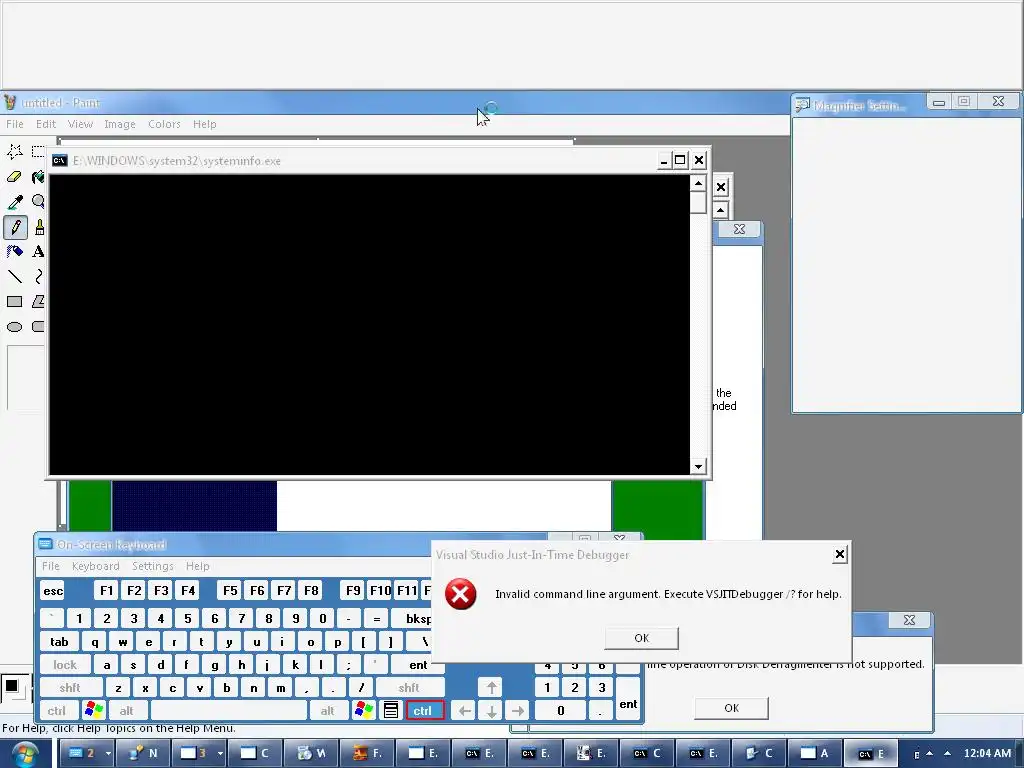Toggle the right shft key on keyboard

tap(409, 688)
